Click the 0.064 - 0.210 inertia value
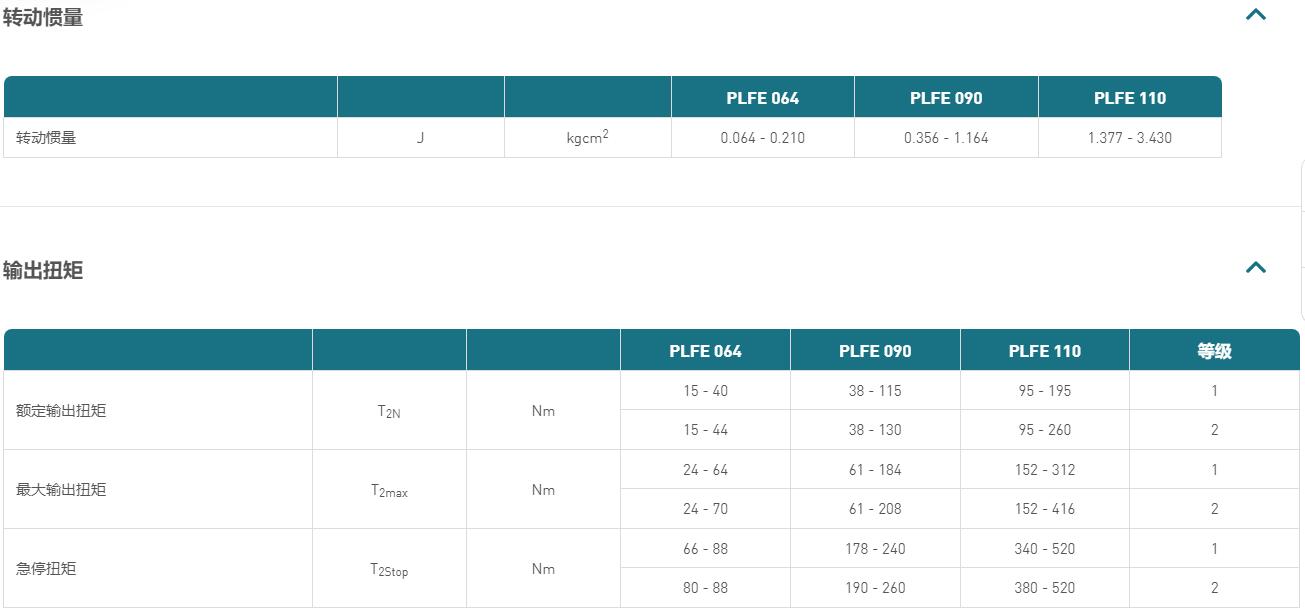The width and height of the screenshot is (1305, 614). [x=762, y=138]
